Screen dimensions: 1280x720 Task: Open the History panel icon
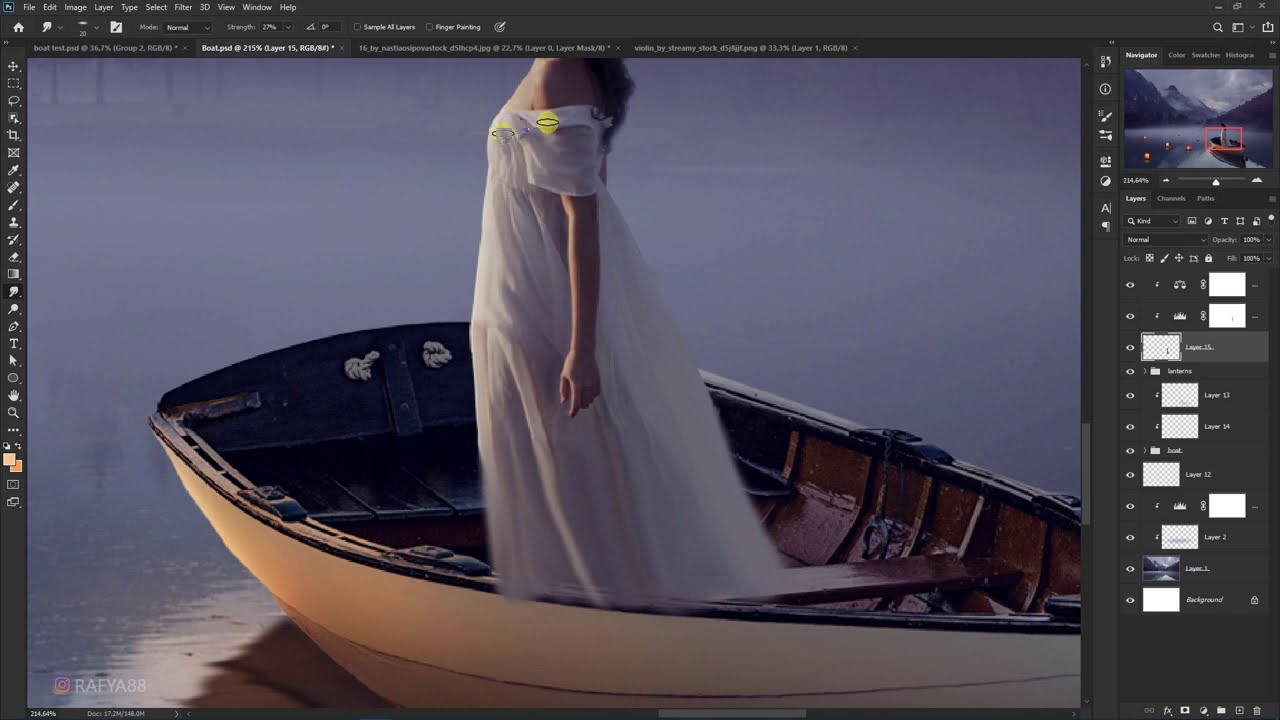(1105, 62)
